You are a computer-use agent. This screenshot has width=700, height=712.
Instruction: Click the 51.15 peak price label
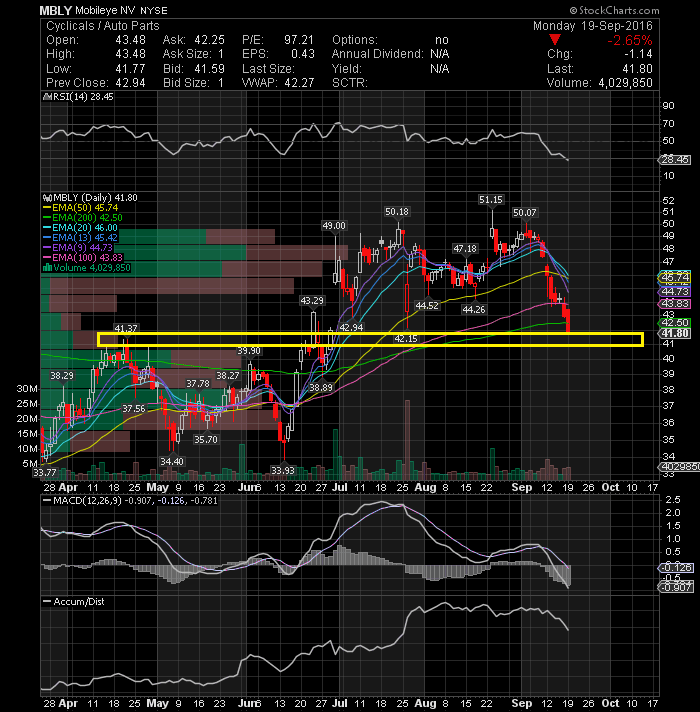(x=491, y=199)
